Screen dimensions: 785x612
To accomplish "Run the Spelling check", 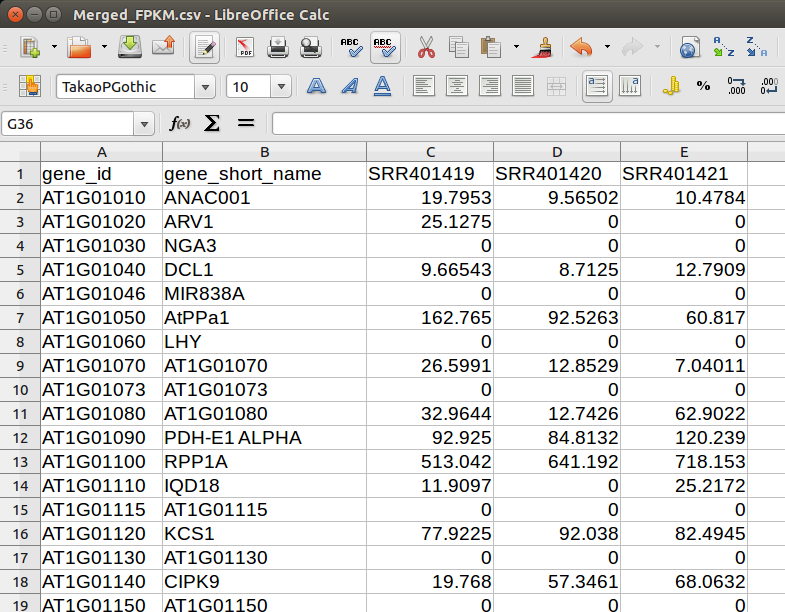I will 351,48.
